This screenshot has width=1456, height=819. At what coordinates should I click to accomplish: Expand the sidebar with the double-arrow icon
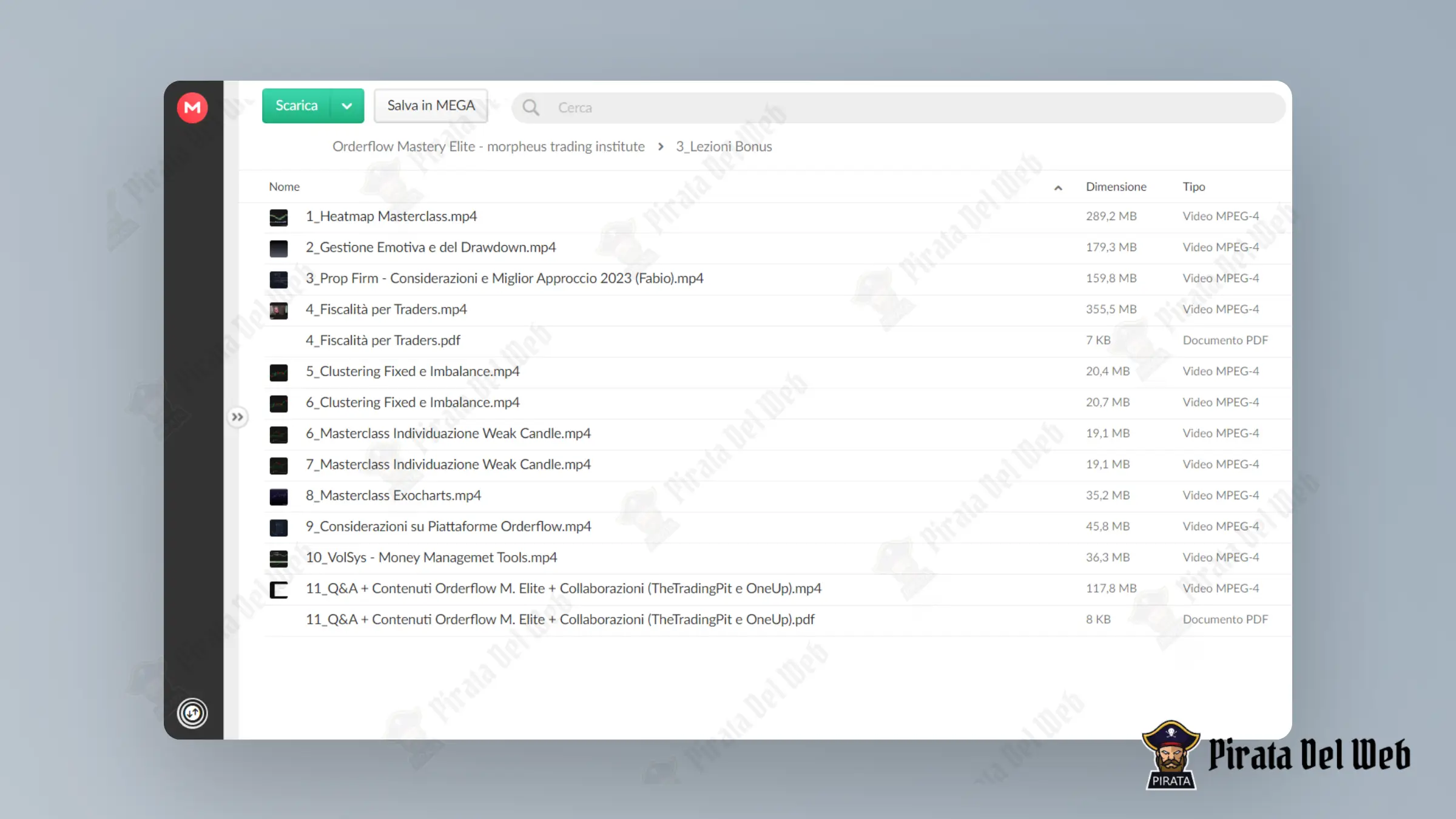click(237, 417)
